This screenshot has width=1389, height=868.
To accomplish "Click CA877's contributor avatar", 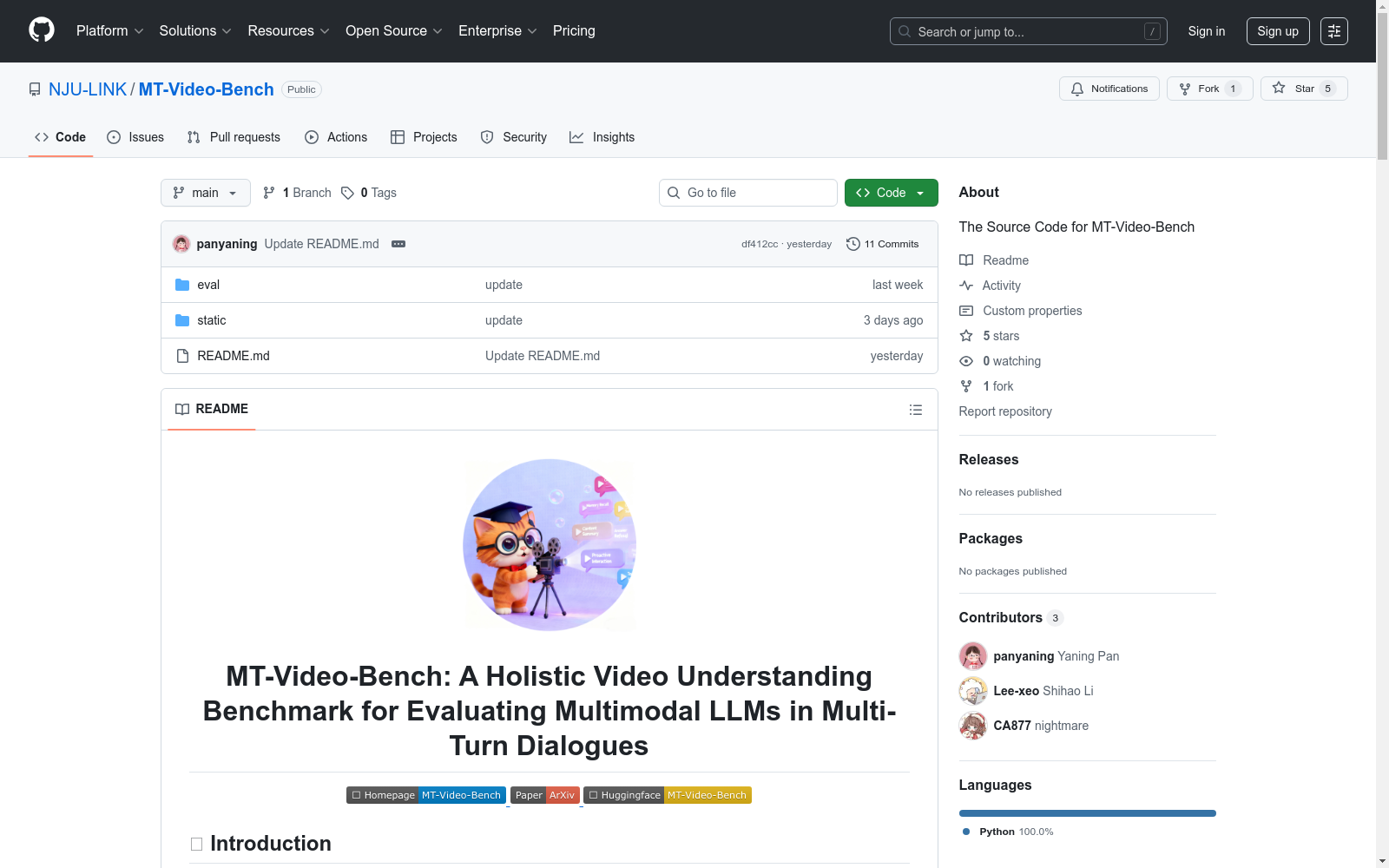I will (x=973, y=726).
